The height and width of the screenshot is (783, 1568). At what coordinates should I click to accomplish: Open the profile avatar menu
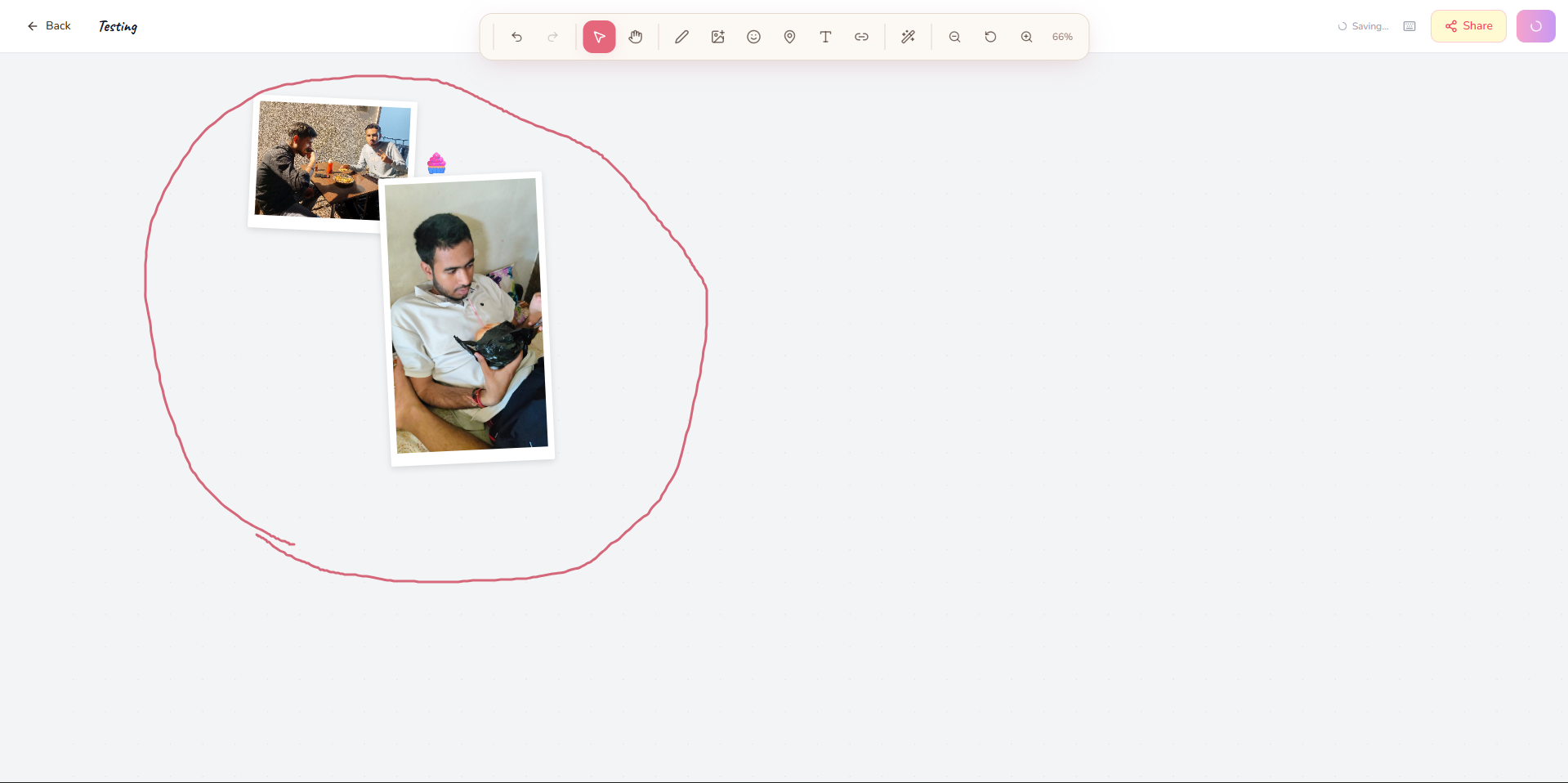1535,25
